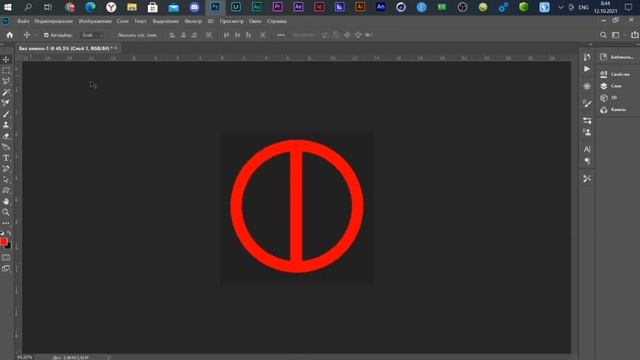The width and height of the screenshot is (640, 360).
Task: Open the Библиотеки panel
Action: coord(617,57)
